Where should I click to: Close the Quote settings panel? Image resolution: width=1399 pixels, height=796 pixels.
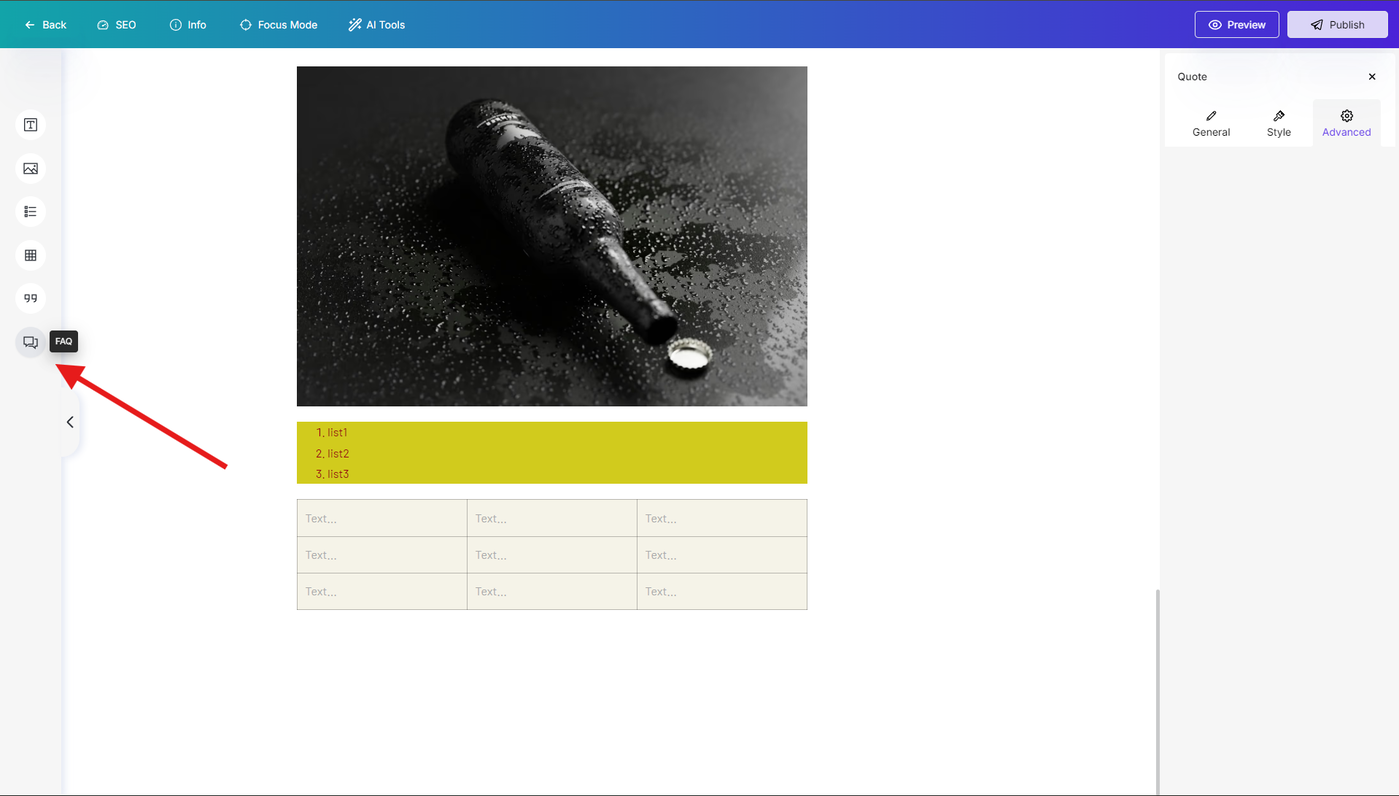pyautogui.click(x=1372, y=77)
